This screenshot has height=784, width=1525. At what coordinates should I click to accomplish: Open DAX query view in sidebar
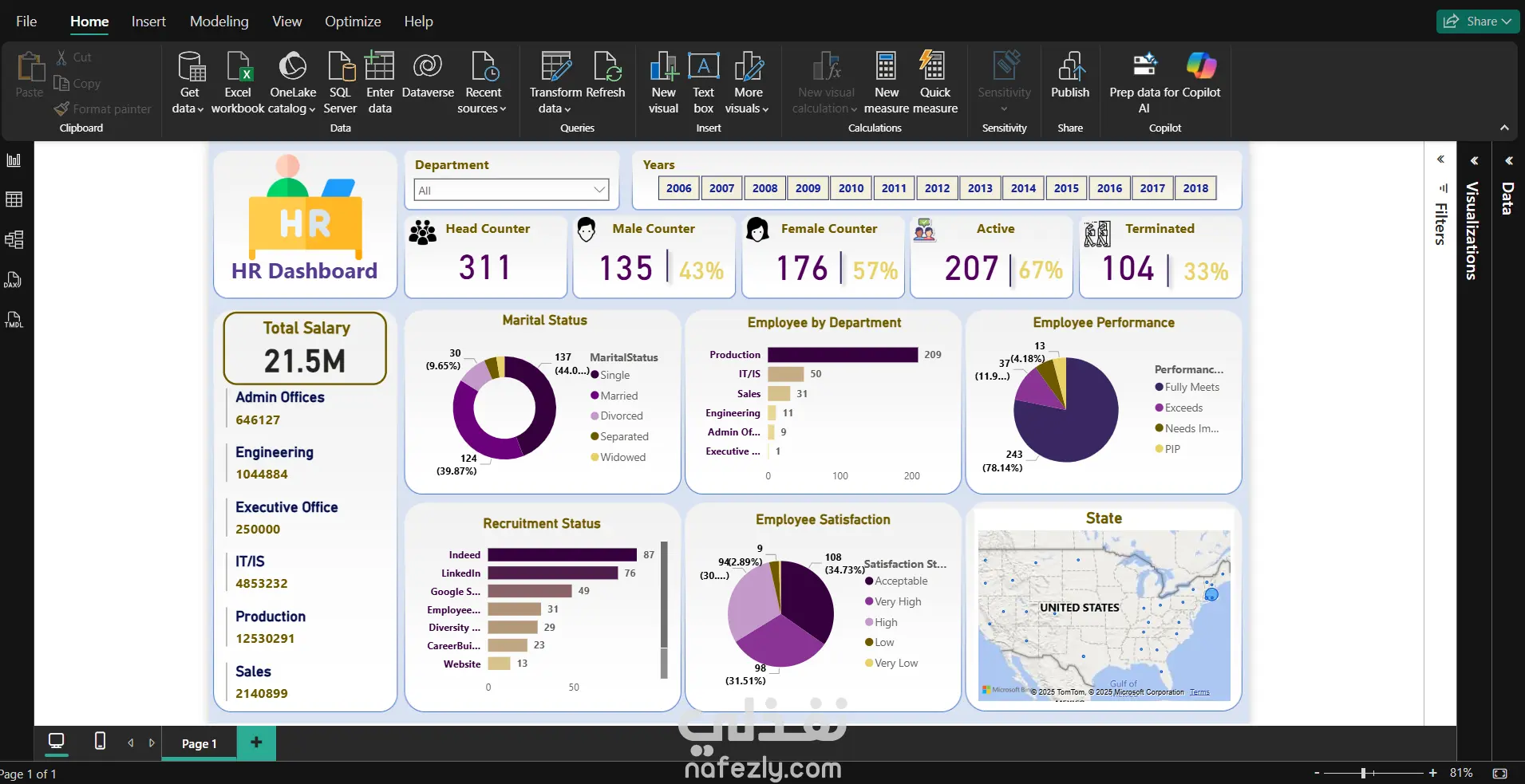pyautogui.click(x=14, y=280)
